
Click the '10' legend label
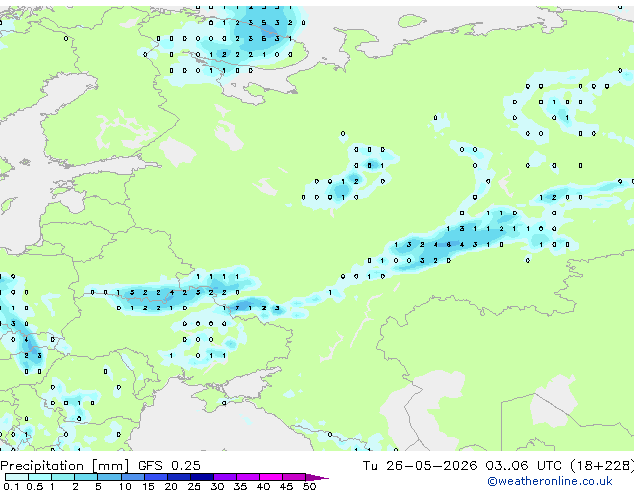(x=125, y=486)
